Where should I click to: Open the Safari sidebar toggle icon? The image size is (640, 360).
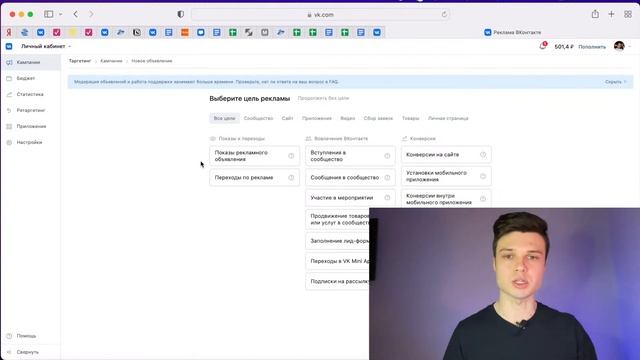(x=49, y=14)
